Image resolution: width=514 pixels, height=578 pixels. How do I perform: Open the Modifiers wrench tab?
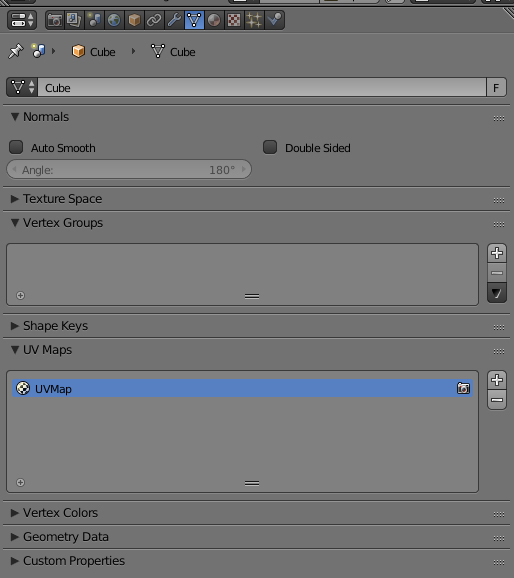(174, 20)
